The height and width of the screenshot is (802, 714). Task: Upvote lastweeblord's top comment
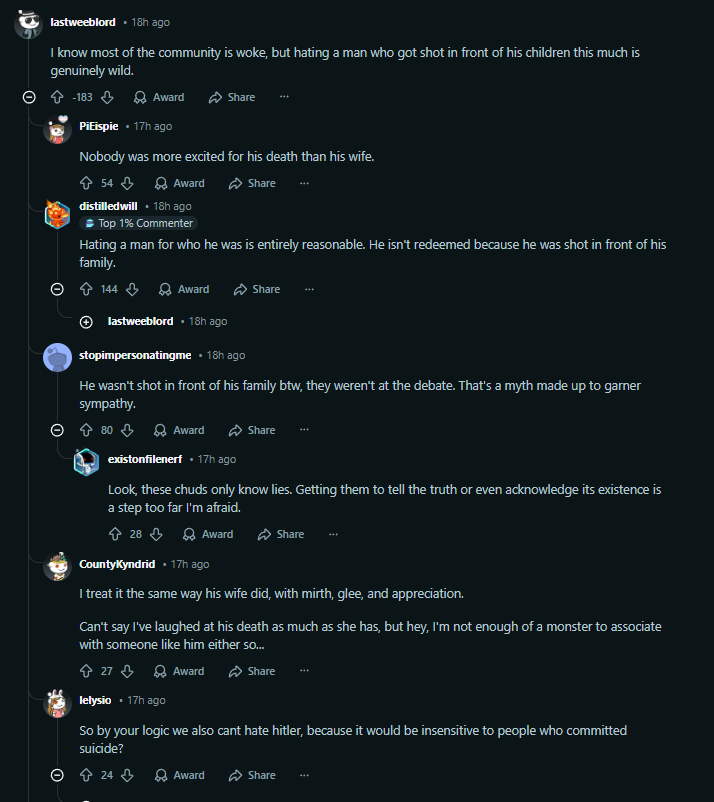point(57,97)
